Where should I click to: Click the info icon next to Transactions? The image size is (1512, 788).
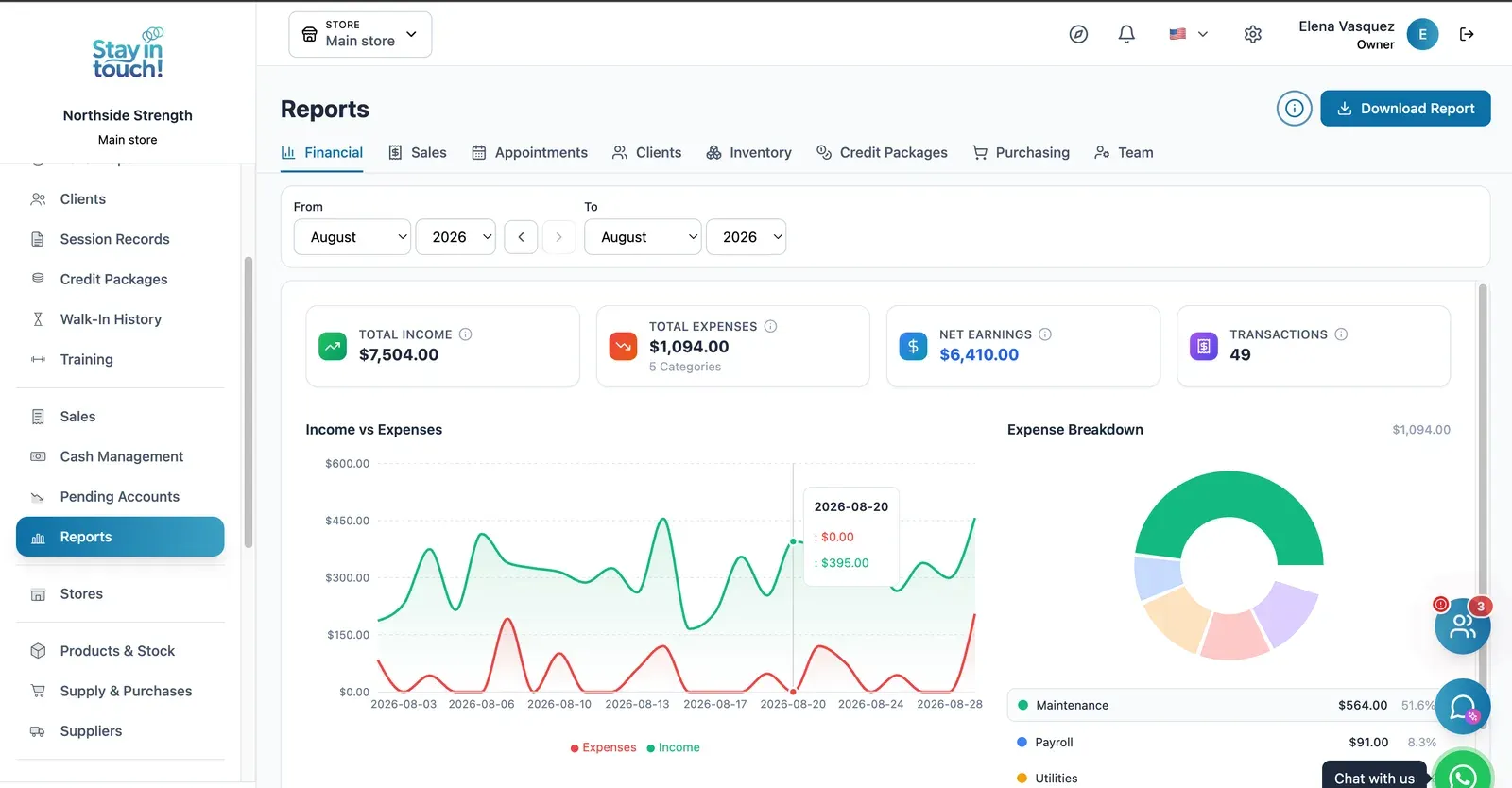coord(1341,334)
